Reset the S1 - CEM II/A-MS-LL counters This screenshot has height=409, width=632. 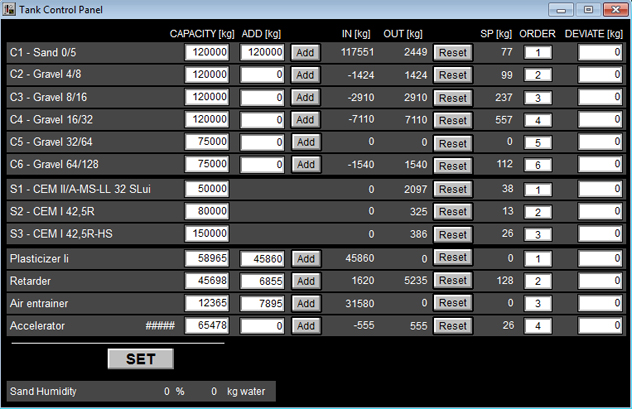pos(453,189)
